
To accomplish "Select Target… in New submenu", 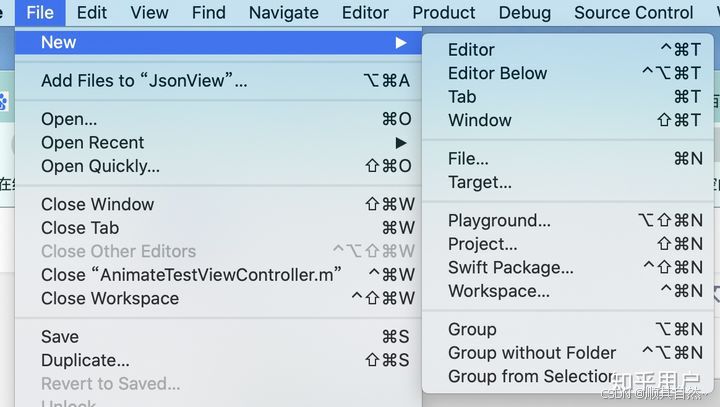I will pos(568,182).
